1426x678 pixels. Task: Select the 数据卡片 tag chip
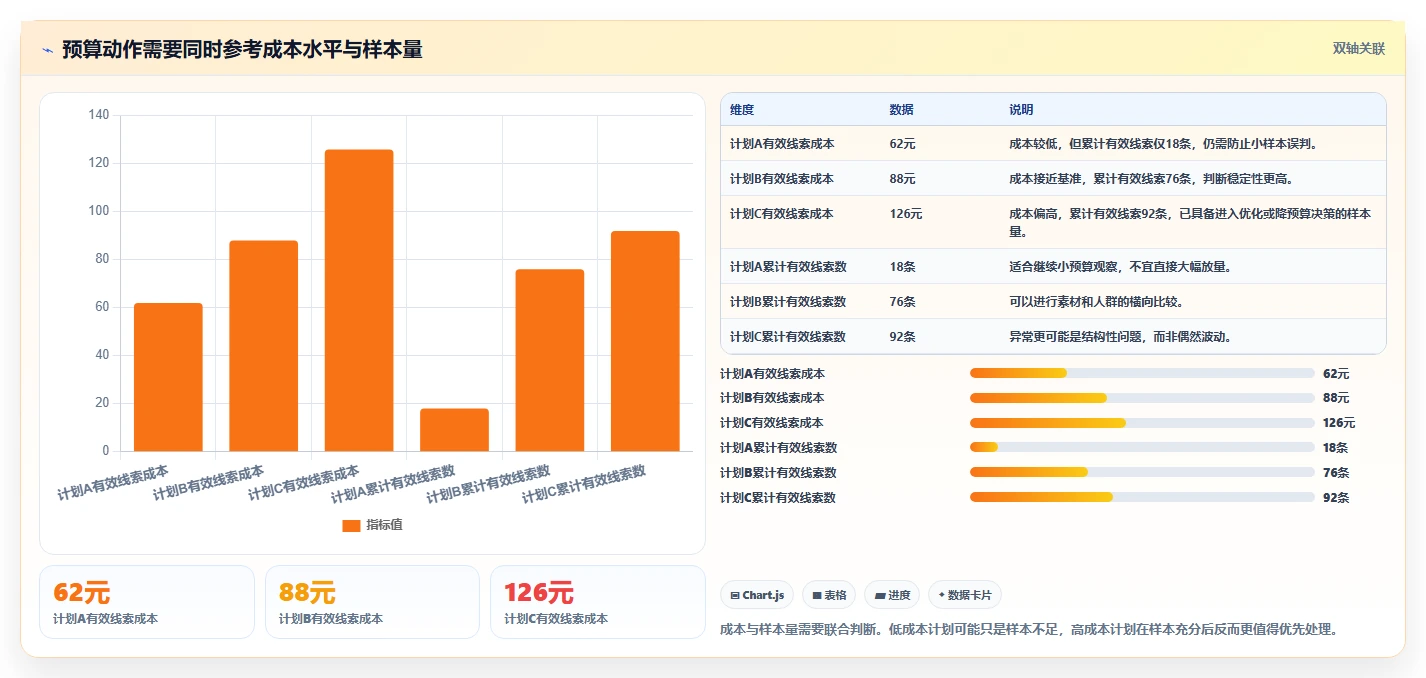(x=965, y=595)
